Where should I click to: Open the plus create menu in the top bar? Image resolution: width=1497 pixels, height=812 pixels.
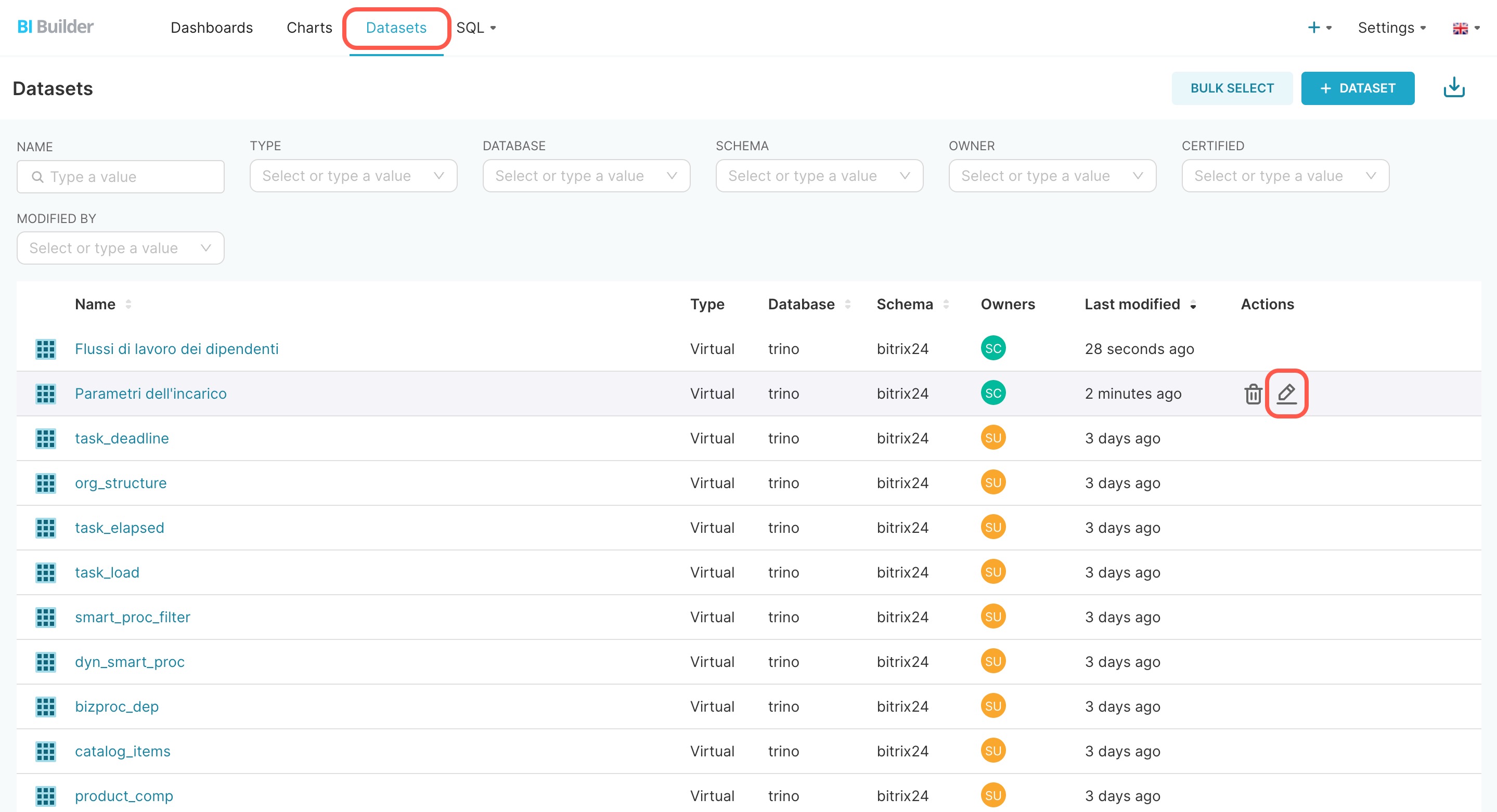coord(1319,28)
